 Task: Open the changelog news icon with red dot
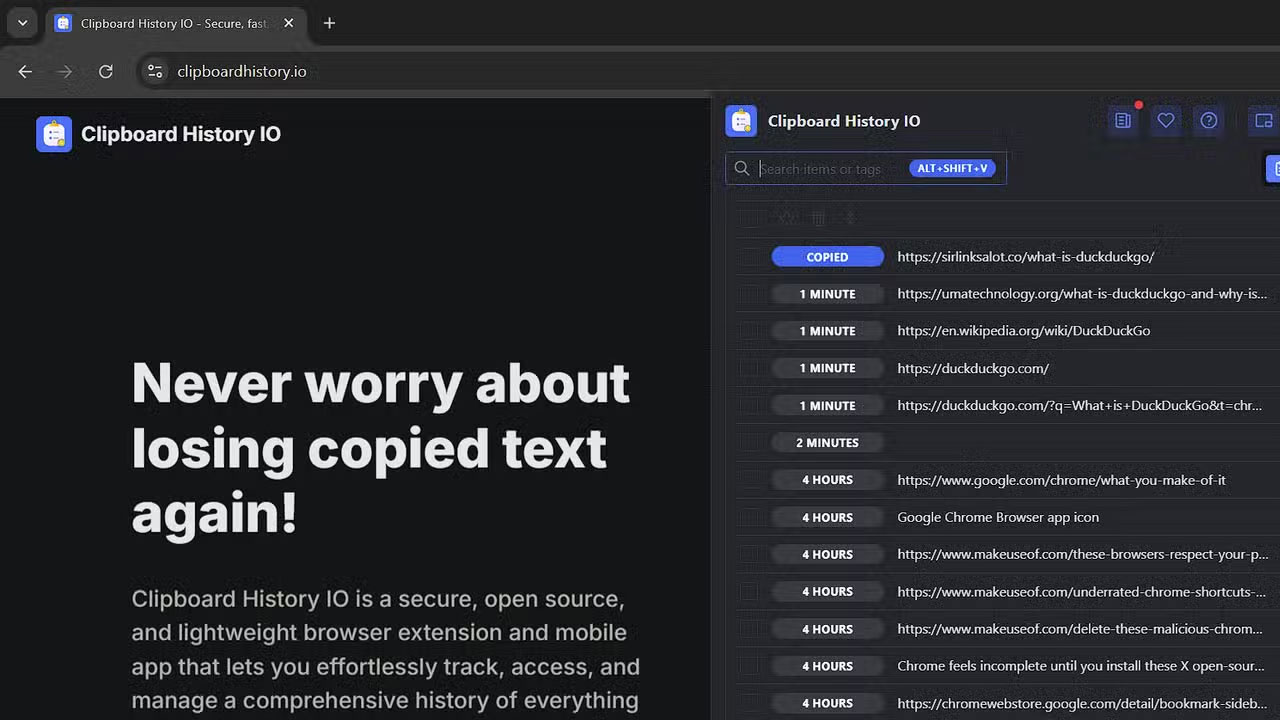tap(1123, 121)
